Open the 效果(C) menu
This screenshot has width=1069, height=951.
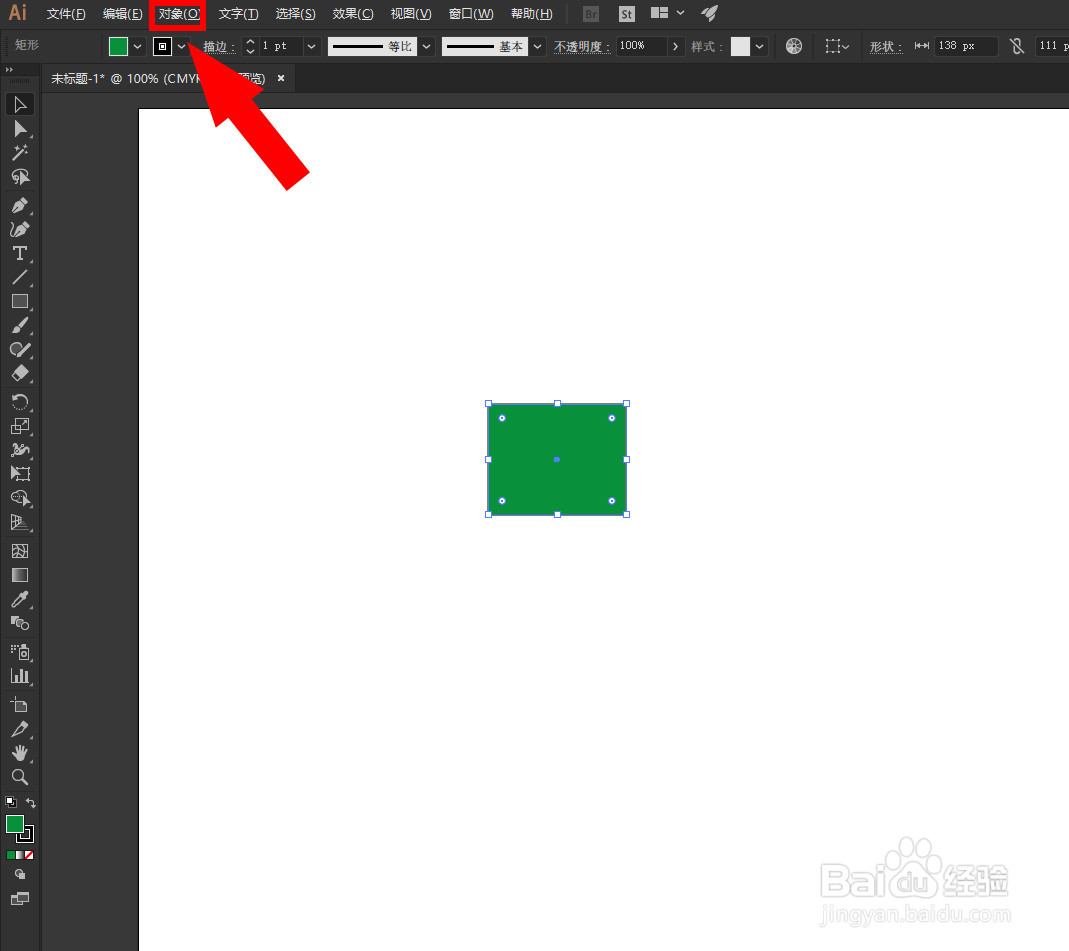pyautogui.click(x=352, y=14)
